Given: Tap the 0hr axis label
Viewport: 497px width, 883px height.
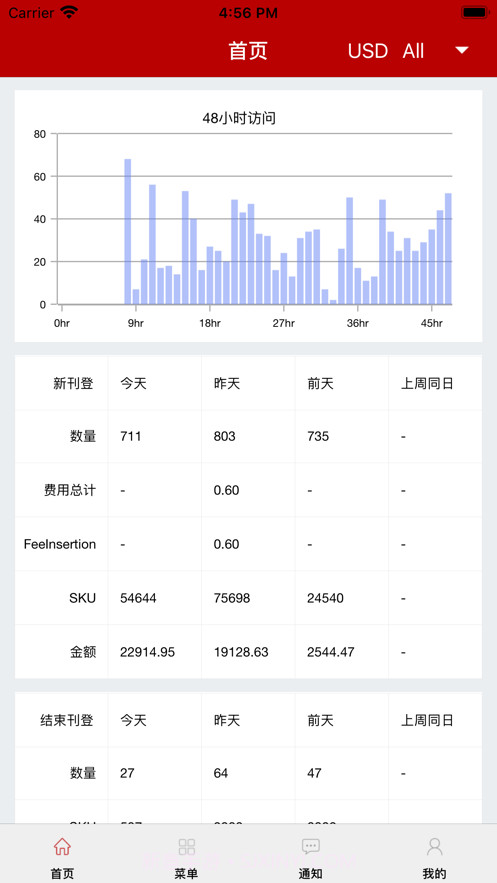Looking at the screenshot, I should [61, 323].
